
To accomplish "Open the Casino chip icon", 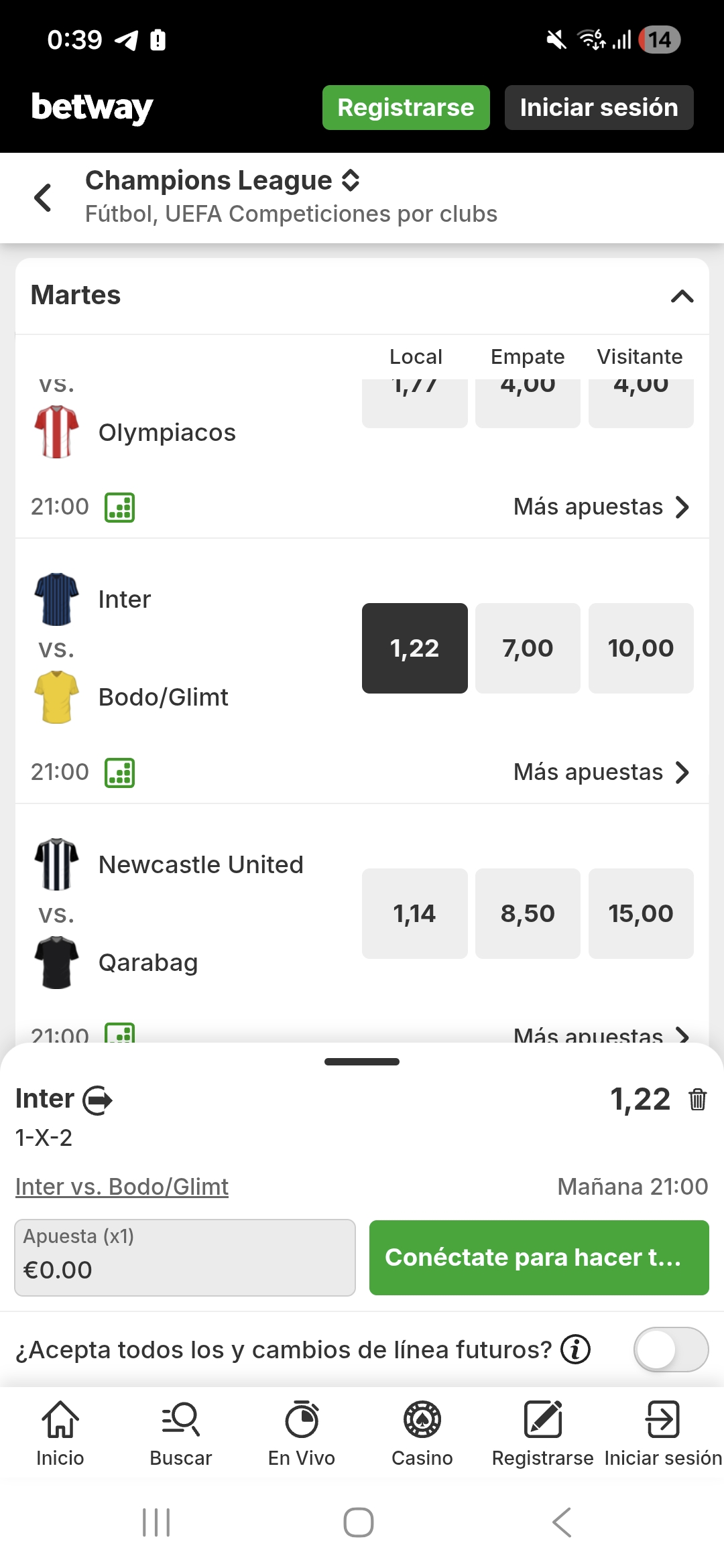I will (x=422, y=1433).
